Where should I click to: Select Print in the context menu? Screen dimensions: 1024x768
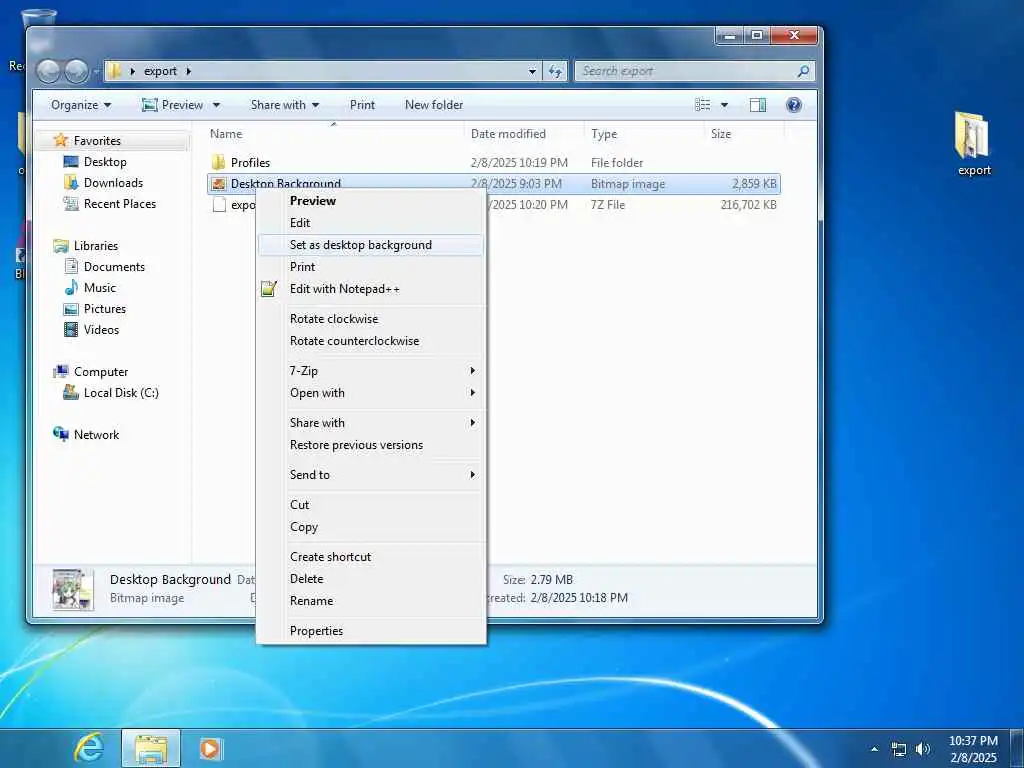click(371, 266)
